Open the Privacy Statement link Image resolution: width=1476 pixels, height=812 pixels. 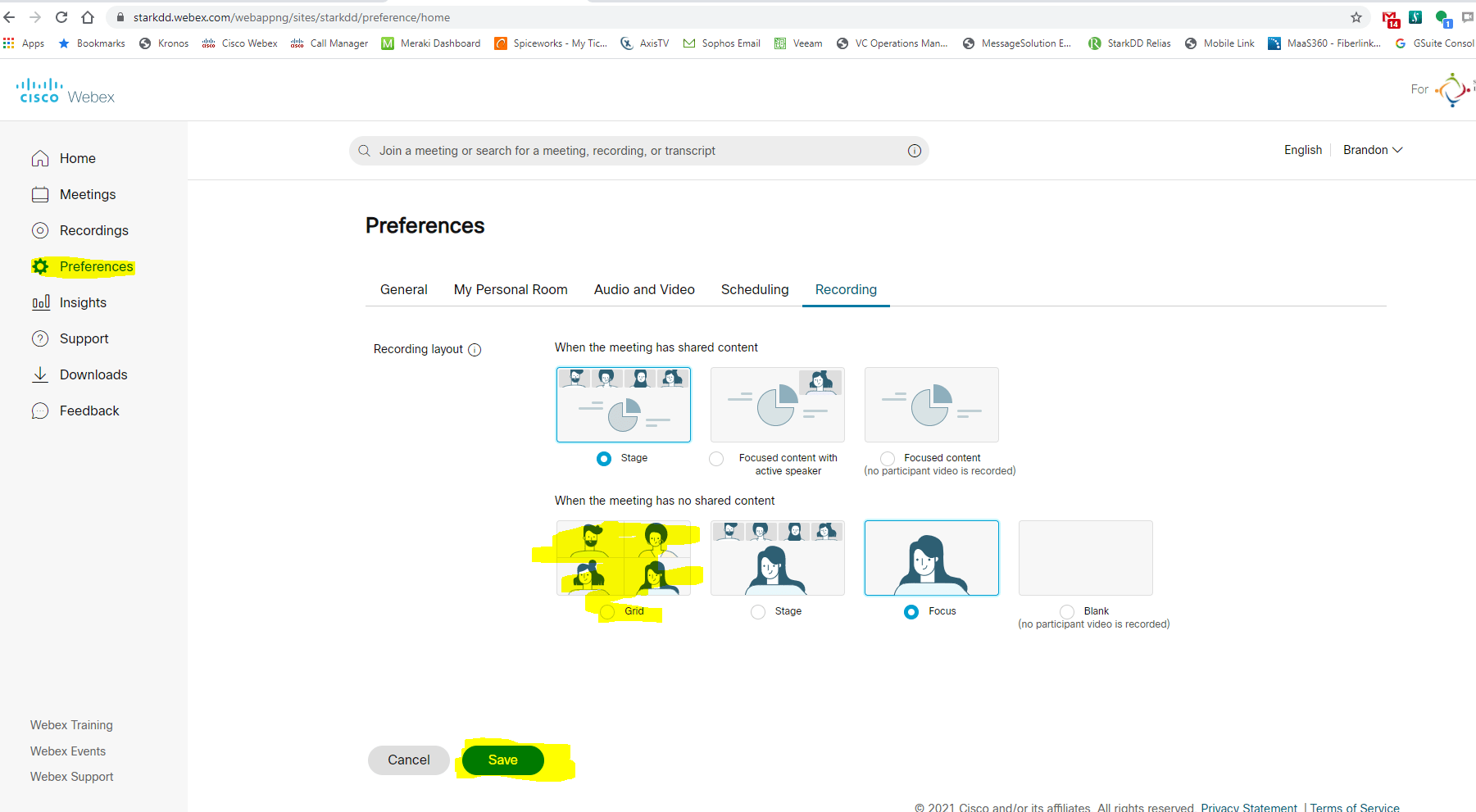coord(1249,807)
